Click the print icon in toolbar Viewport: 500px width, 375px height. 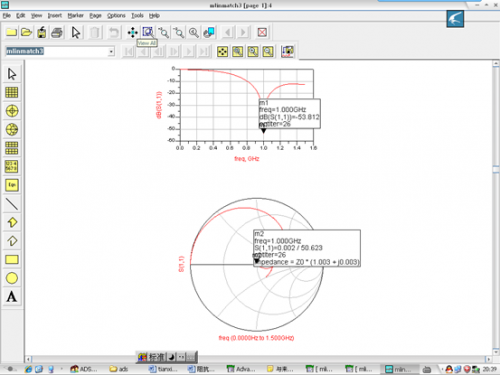[x=57, y=33]
